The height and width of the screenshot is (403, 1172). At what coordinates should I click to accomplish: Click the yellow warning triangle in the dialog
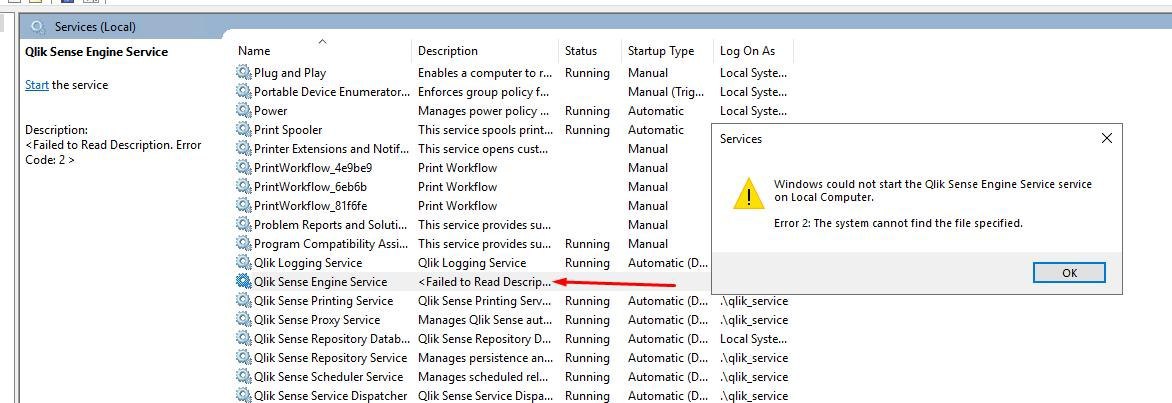[748, 195]
